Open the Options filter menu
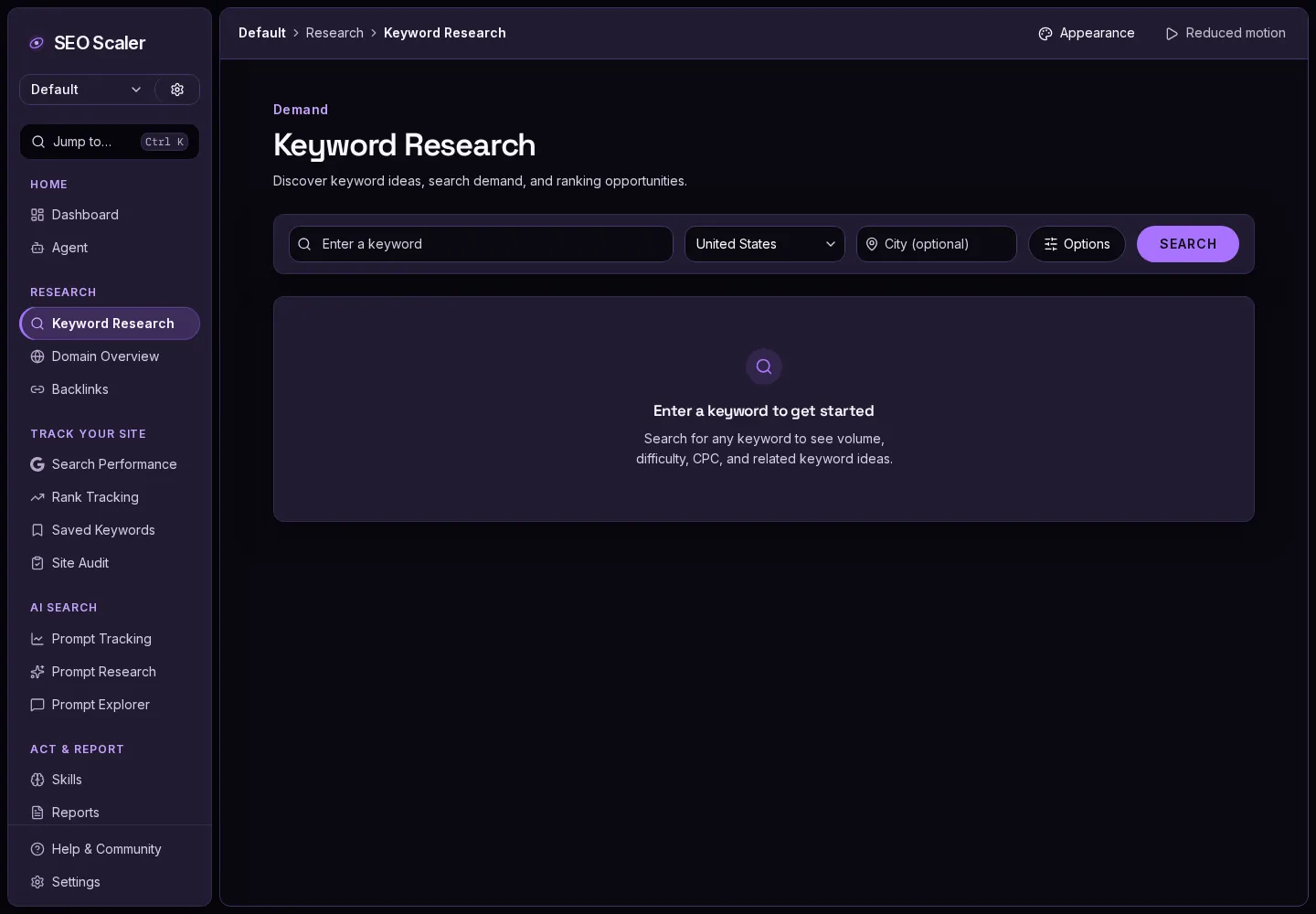This screenshot has height=914, width=1316. click(x=1077, y=244)
